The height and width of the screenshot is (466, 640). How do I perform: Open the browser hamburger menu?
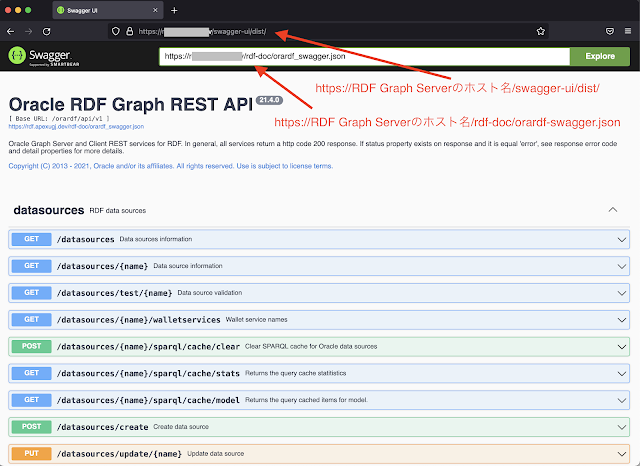tap(628, 31)
